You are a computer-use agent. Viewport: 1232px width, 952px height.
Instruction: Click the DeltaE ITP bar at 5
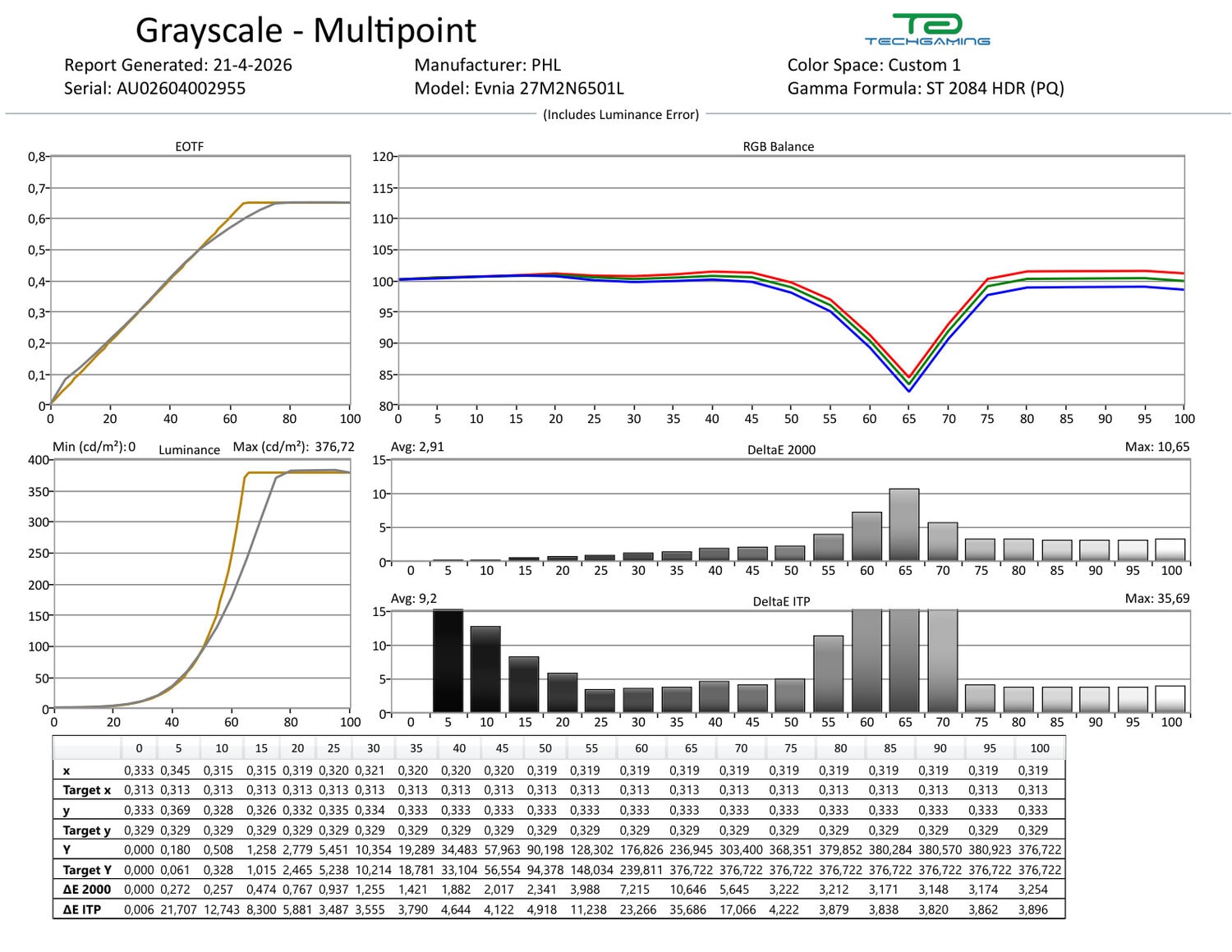tap(448, 661)
